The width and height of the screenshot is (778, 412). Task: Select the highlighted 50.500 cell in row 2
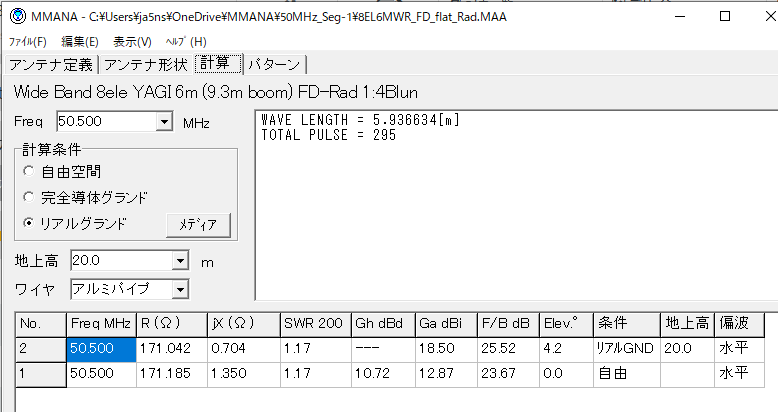point(102,348)
